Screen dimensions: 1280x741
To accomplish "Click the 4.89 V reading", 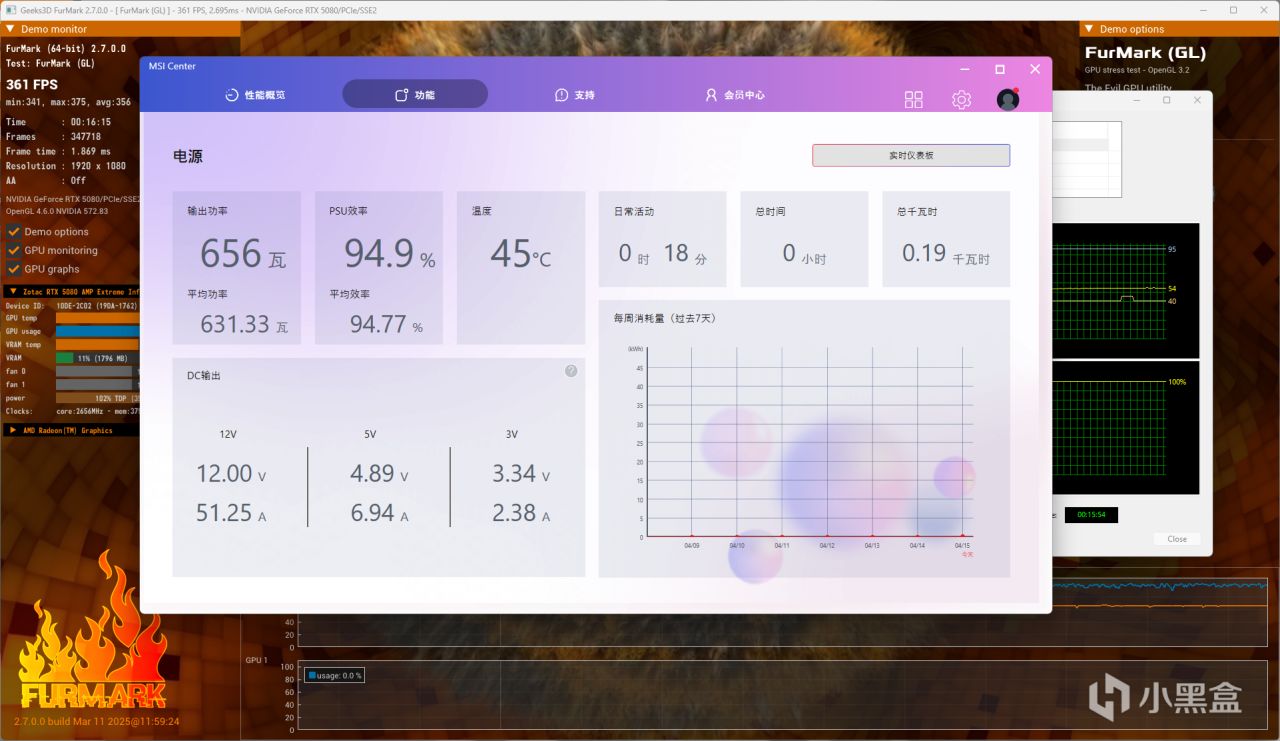I will 379,474.
